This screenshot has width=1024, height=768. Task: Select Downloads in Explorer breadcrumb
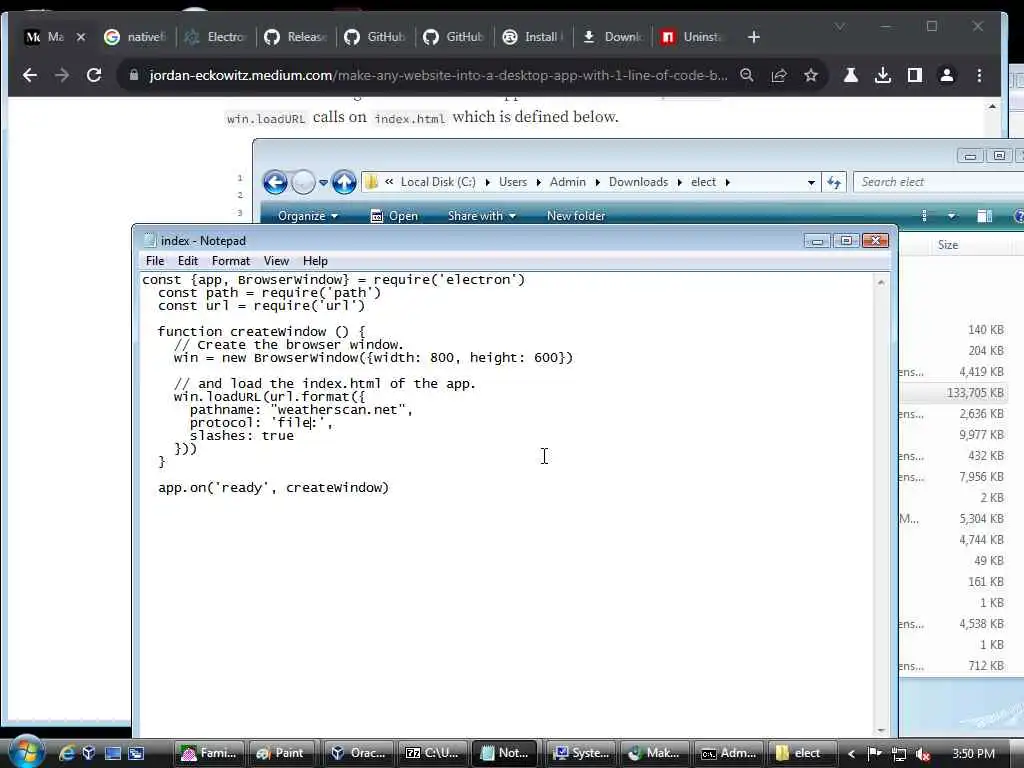[638, 182]
